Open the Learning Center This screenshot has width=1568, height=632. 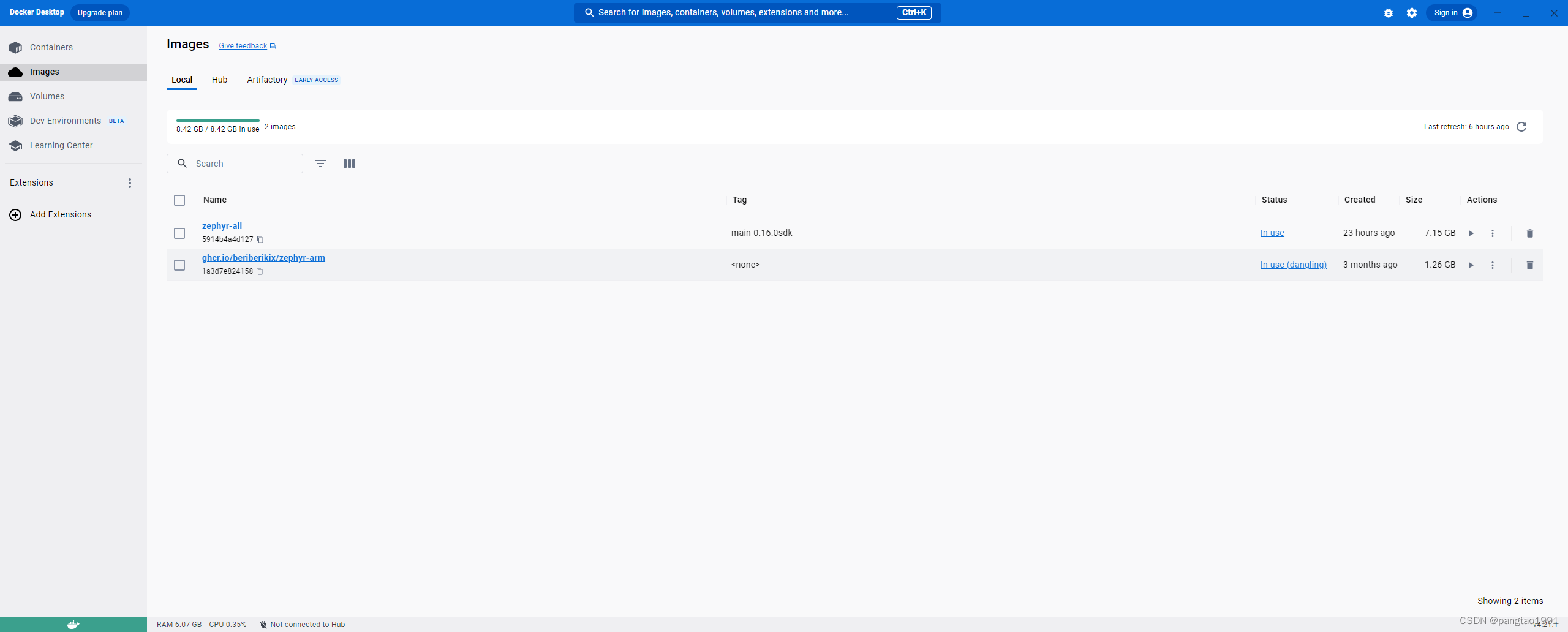pos(61,145)
